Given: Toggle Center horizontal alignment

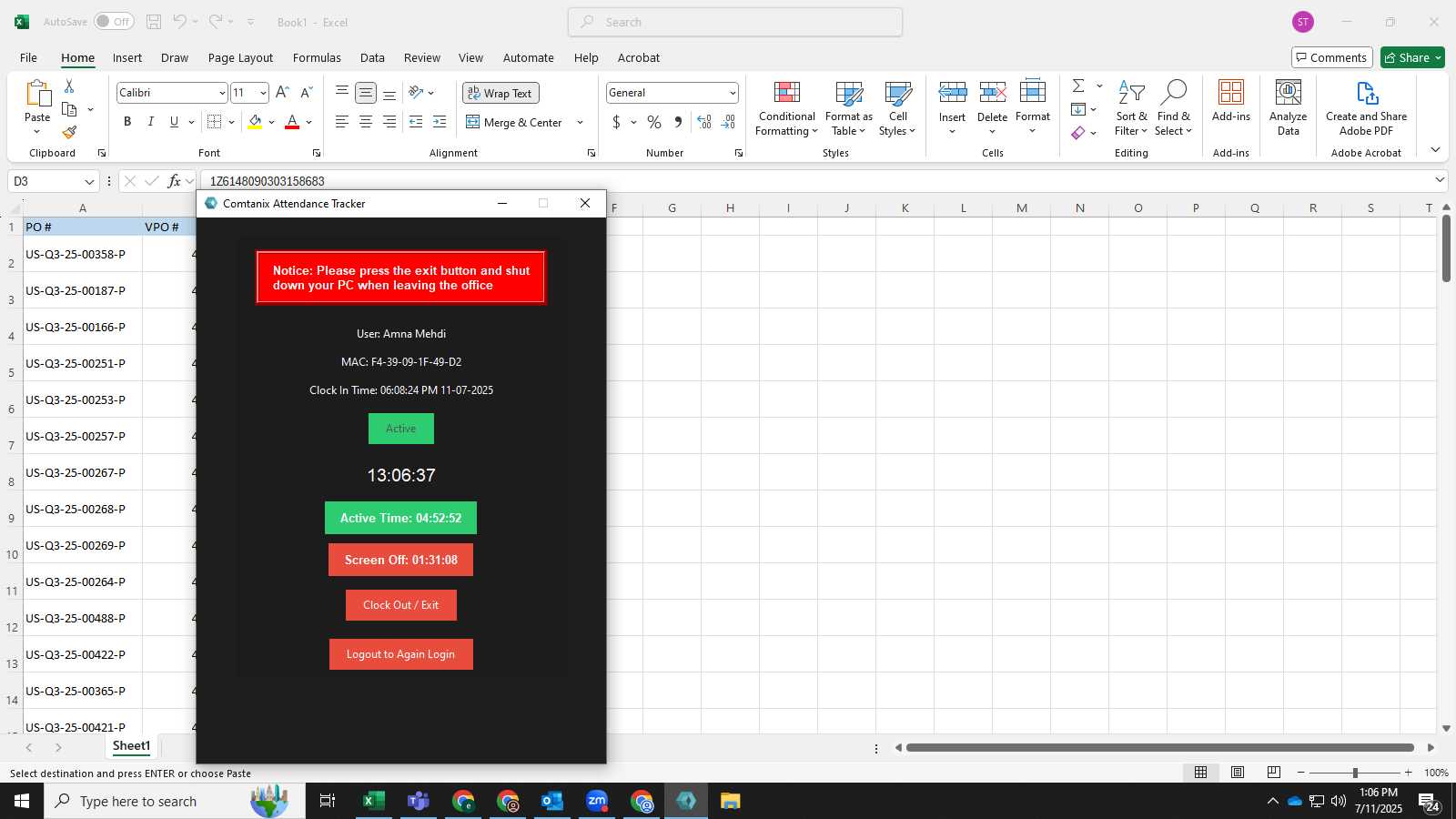Looking at the screenshot, I should (x=366, y=122).
